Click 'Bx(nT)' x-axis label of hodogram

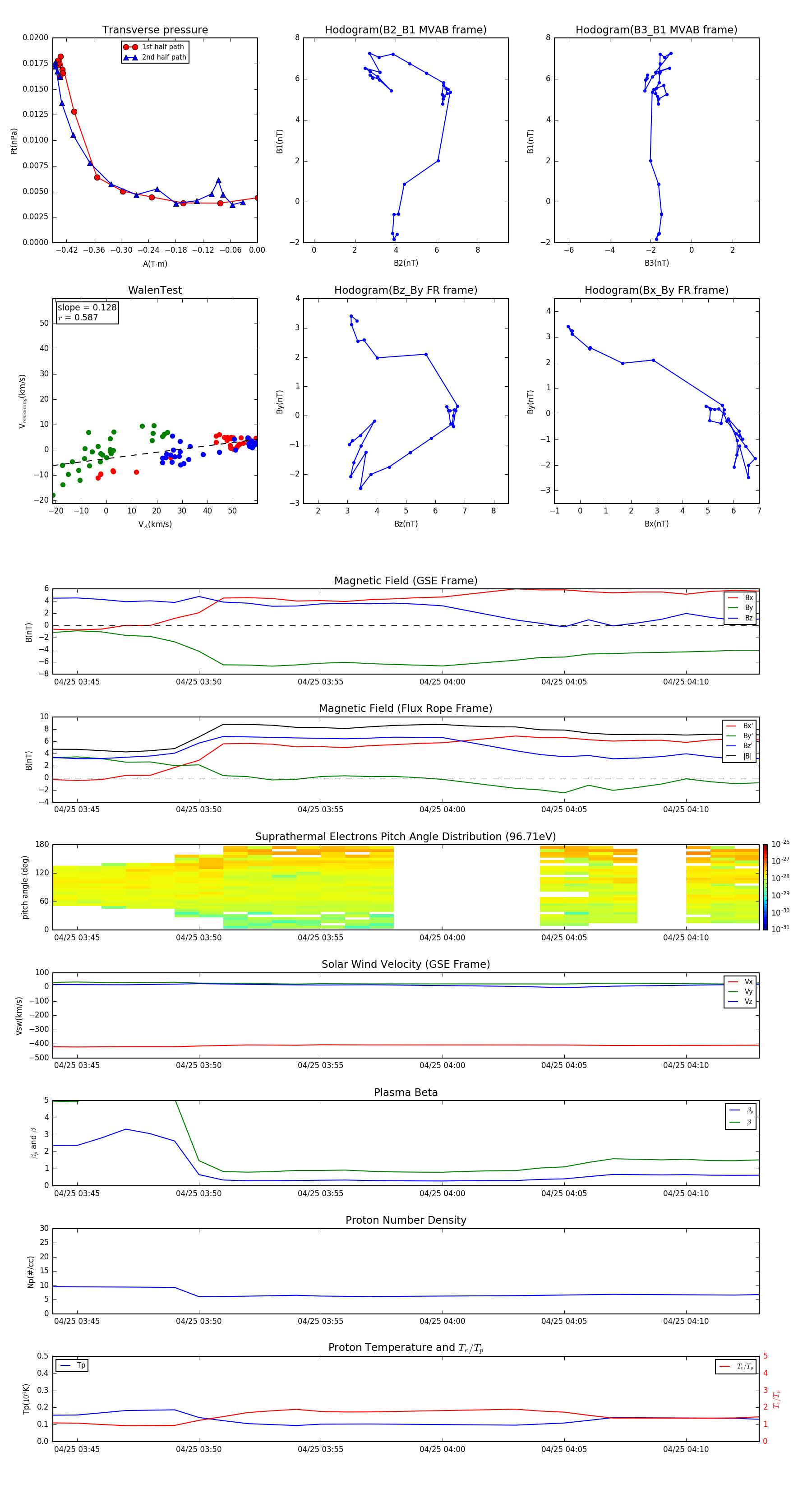(656, 524)
